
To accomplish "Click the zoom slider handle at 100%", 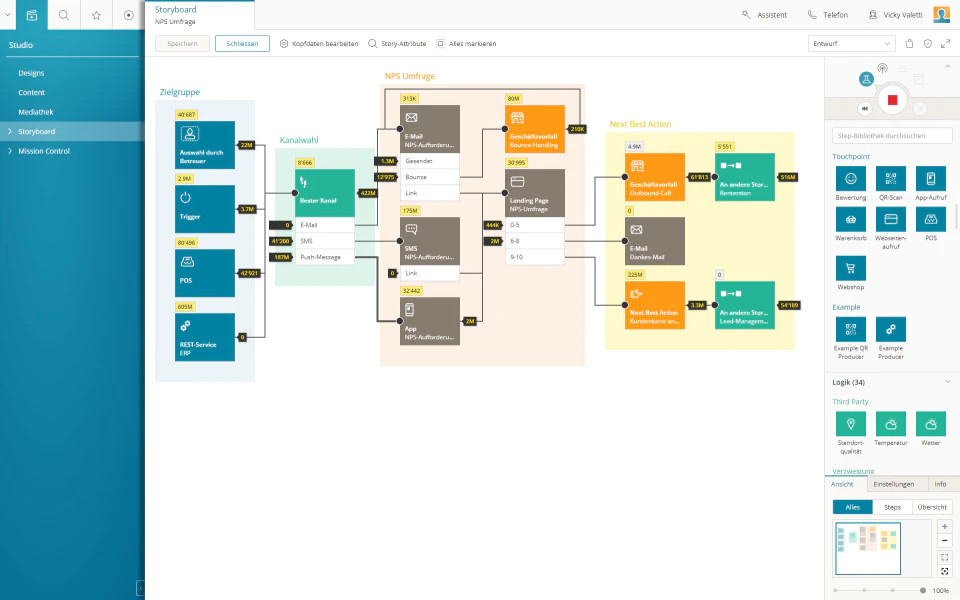I will click(x=923, y=590).
